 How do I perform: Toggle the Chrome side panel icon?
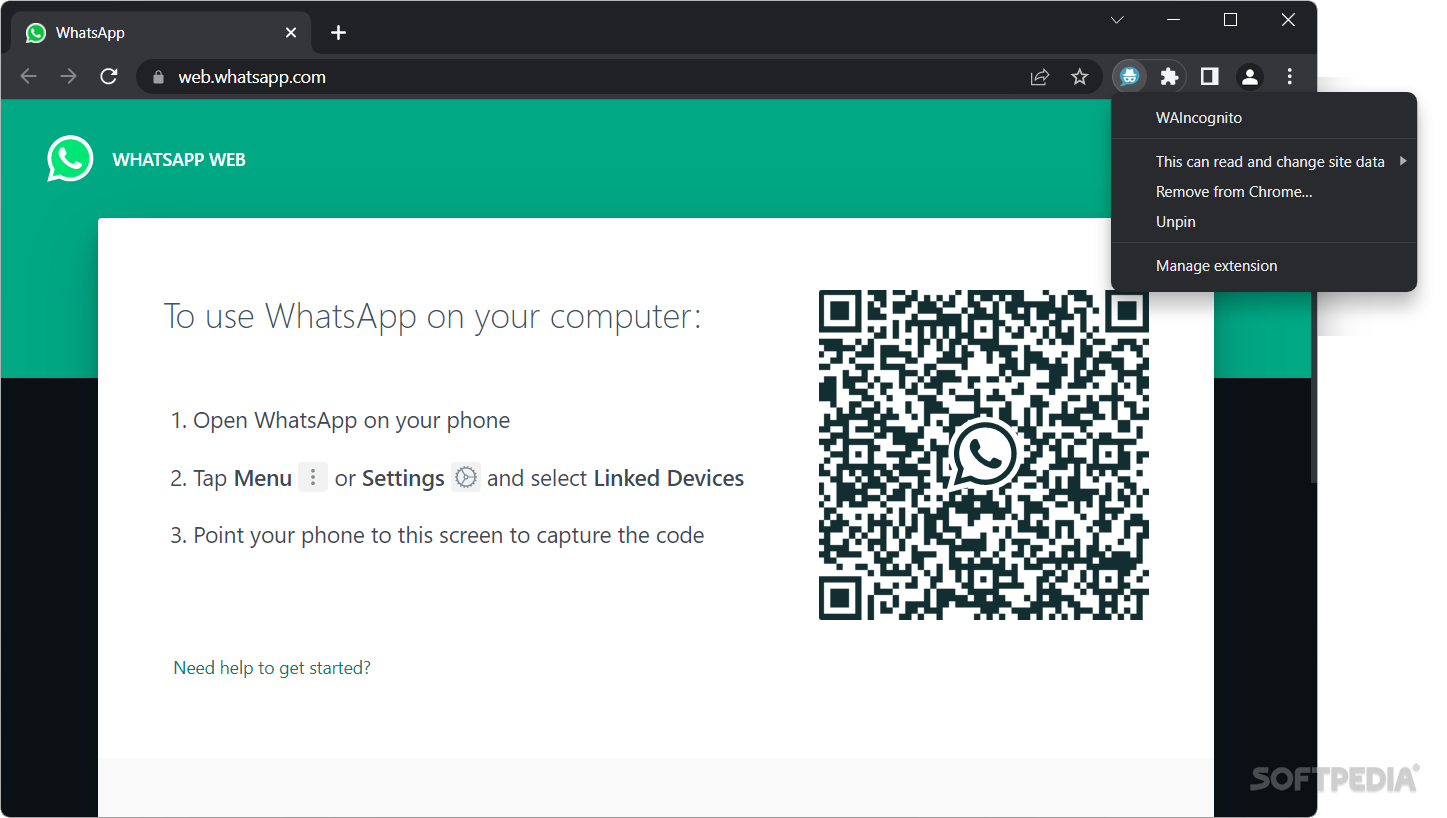[x=1209, y=76]
